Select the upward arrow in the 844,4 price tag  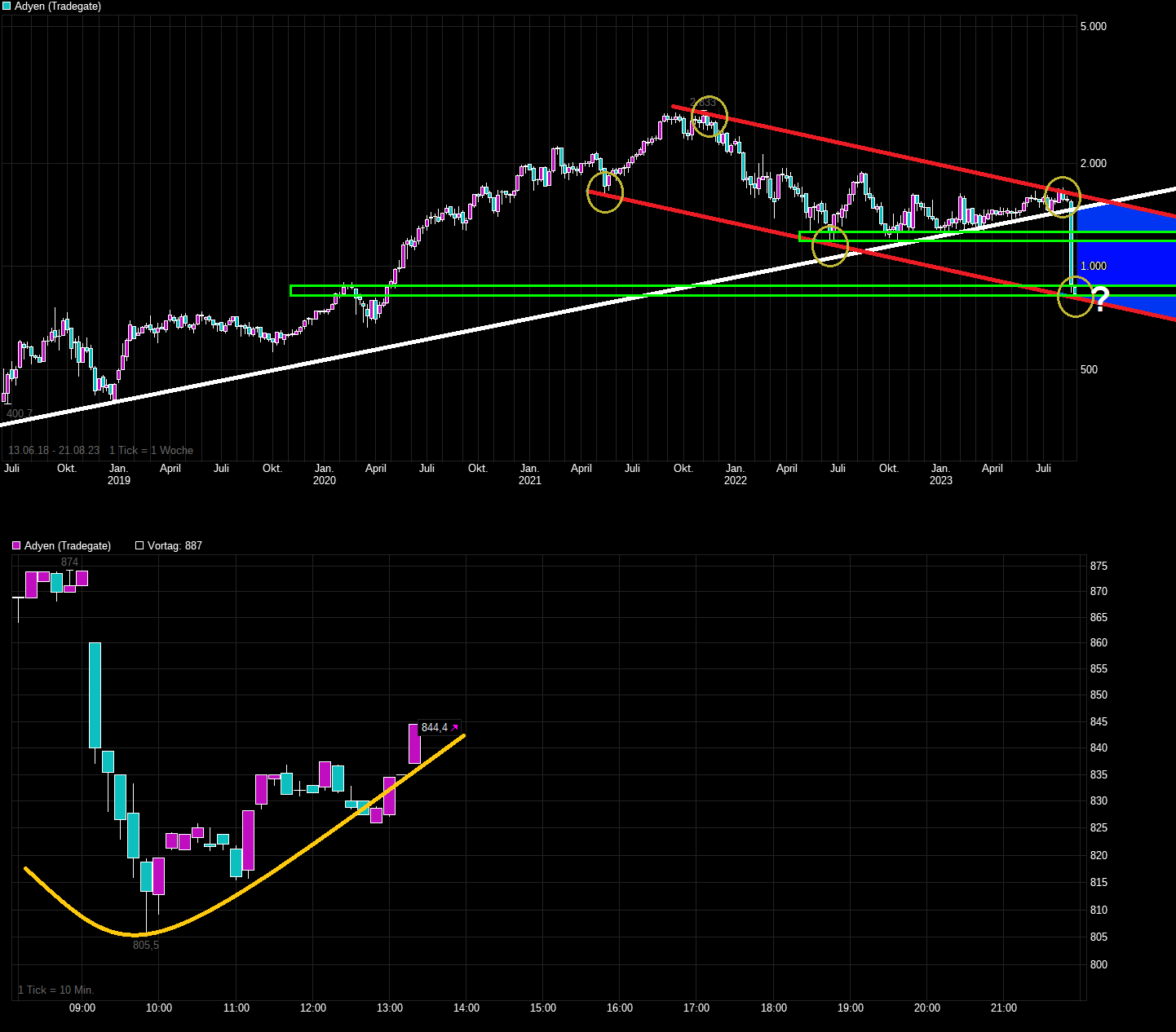pos(454,727)
